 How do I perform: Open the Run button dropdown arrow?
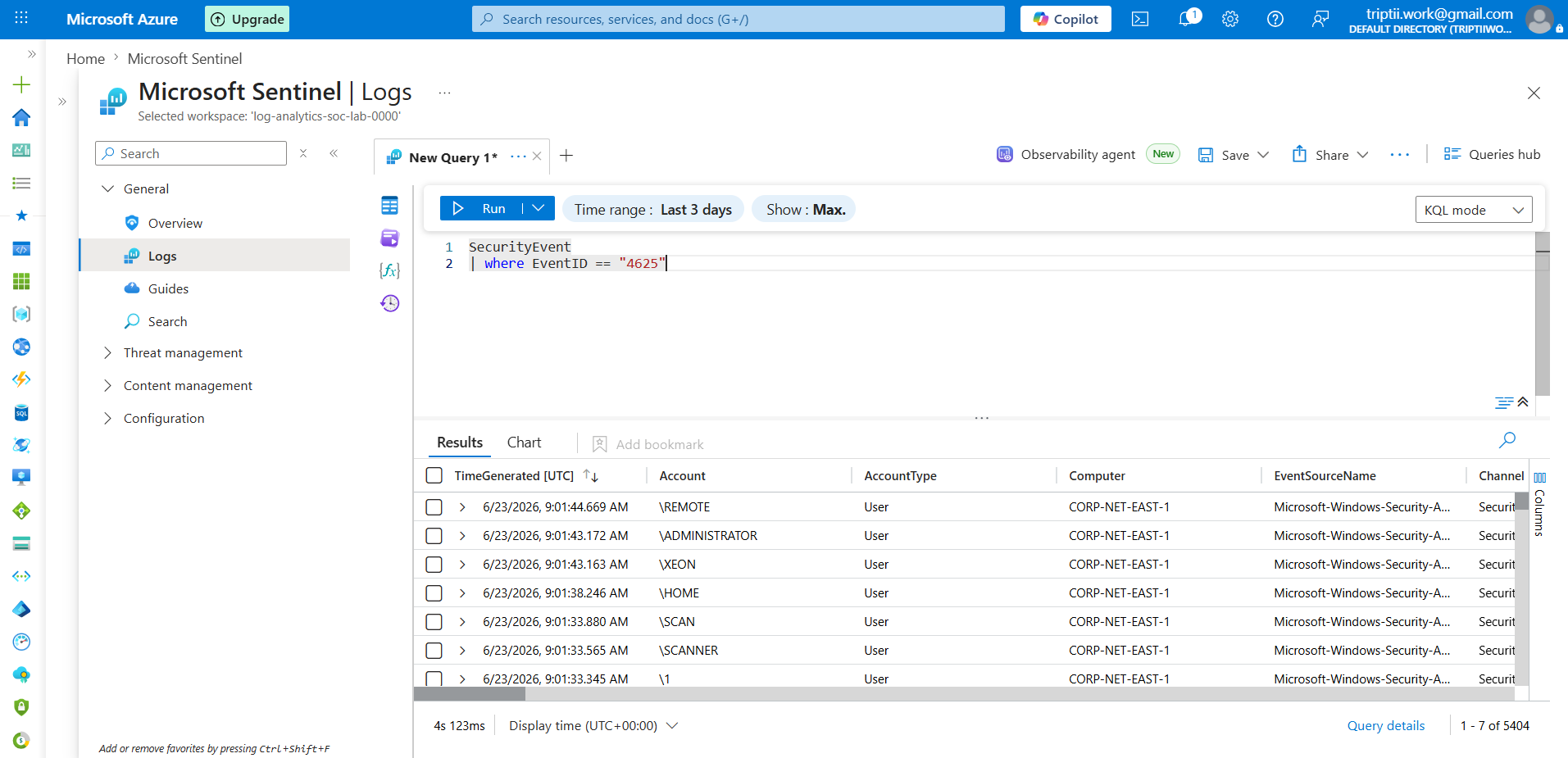[x=539, y=208]
